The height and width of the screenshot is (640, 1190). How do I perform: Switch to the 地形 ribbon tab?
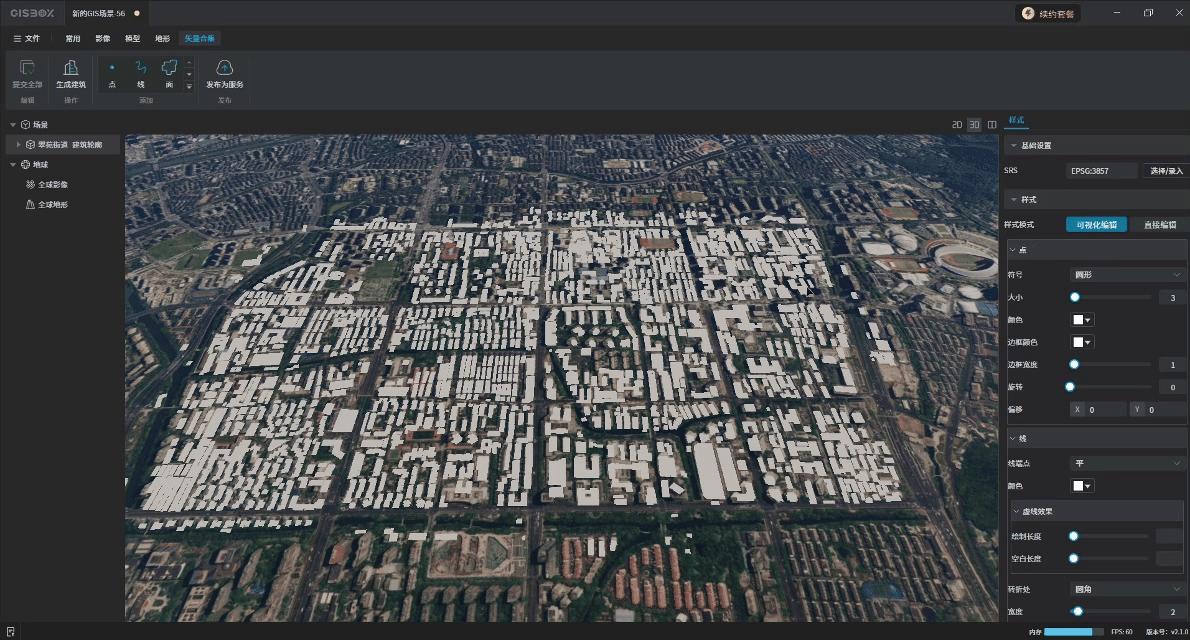(x=162, y=38)
